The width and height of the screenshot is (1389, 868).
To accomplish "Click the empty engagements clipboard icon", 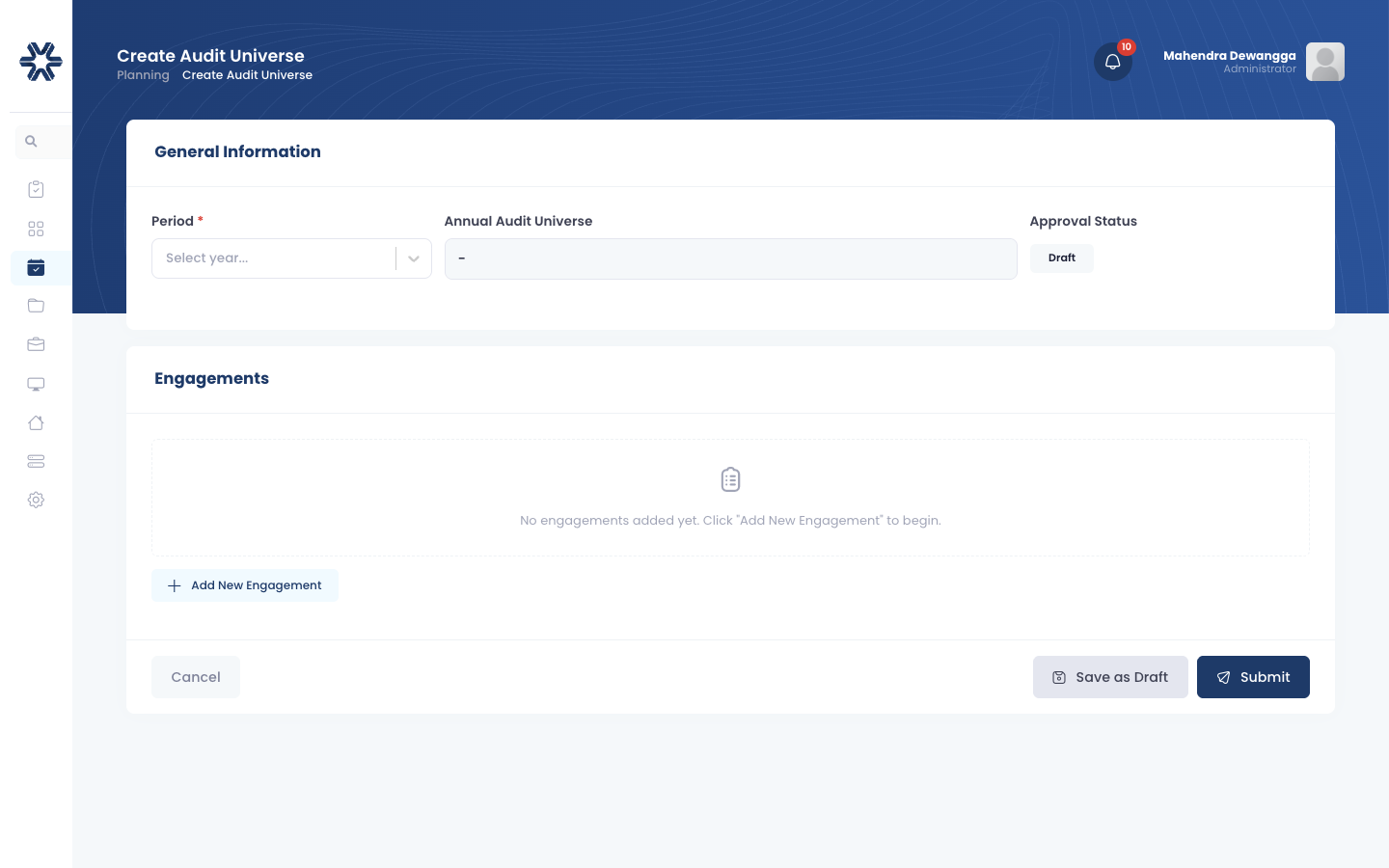I will click(730, 479).
